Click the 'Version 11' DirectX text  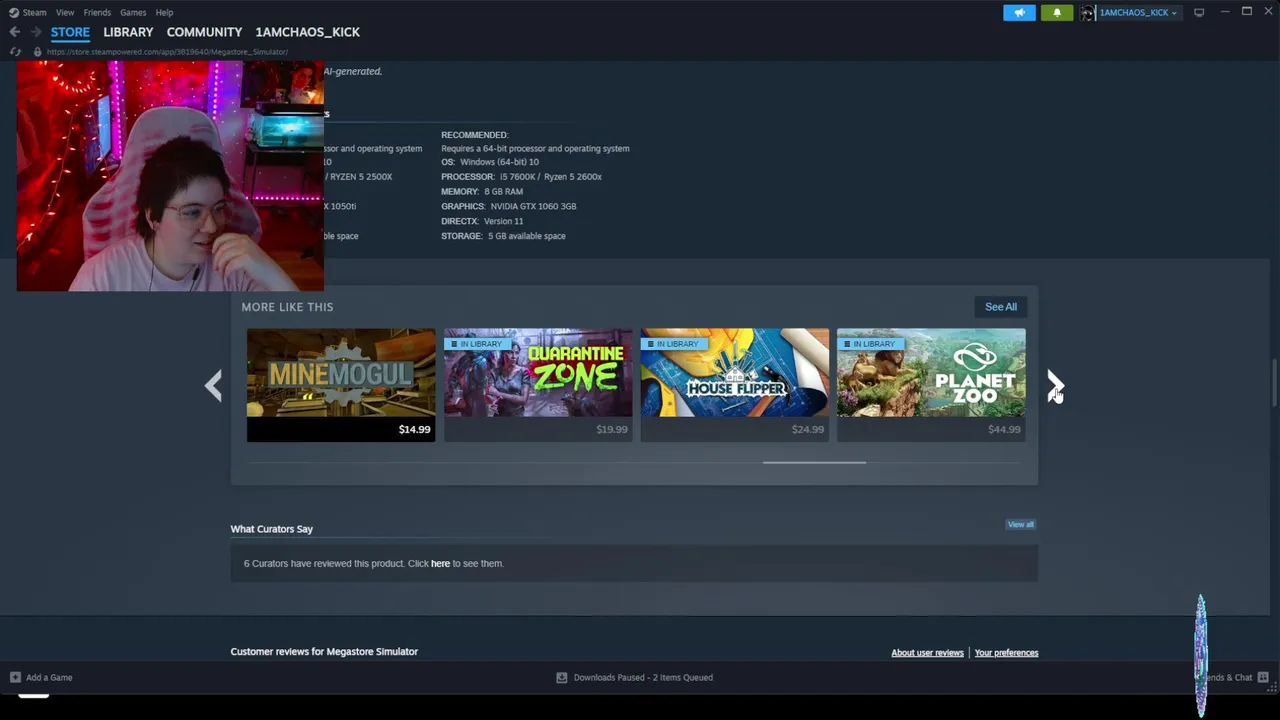pos(503,221)
